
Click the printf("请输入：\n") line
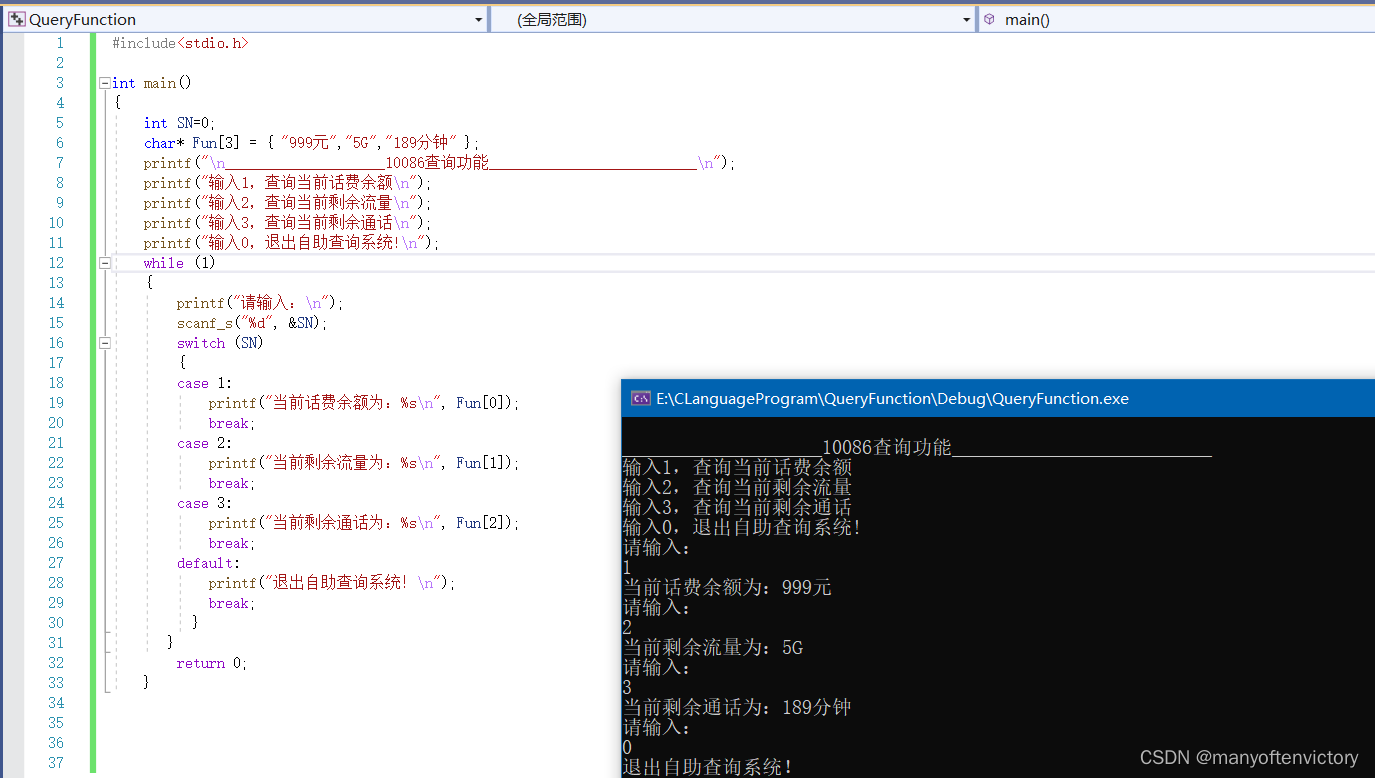(260, 303)
